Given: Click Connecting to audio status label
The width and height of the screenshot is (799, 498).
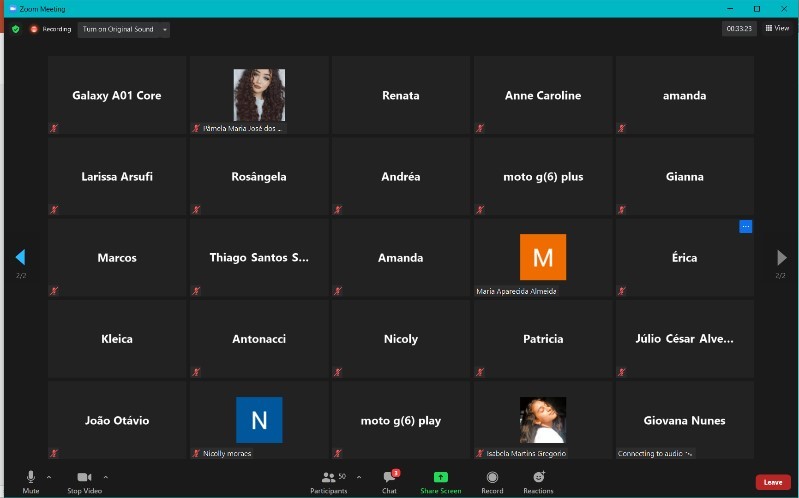Looking at the screenshot, I should point(655,453).
